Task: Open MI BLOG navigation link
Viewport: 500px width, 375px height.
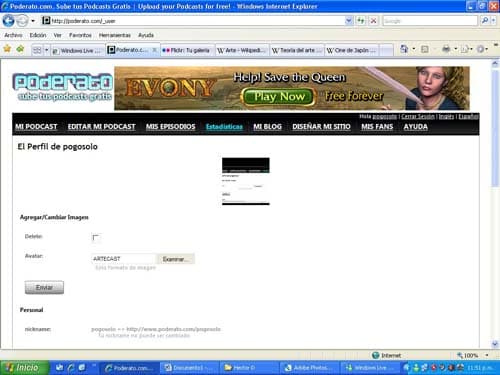Action: [267, 127]
